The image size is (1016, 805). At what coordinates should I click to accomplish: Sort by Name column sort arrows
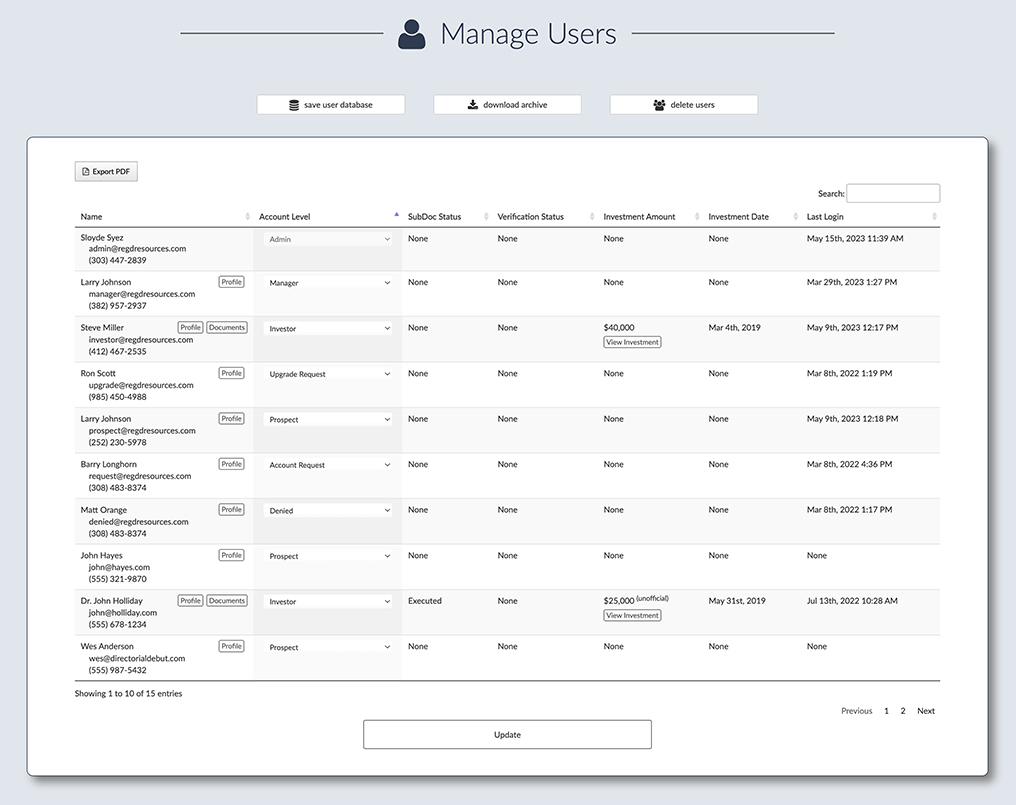[x=248, y=216]
